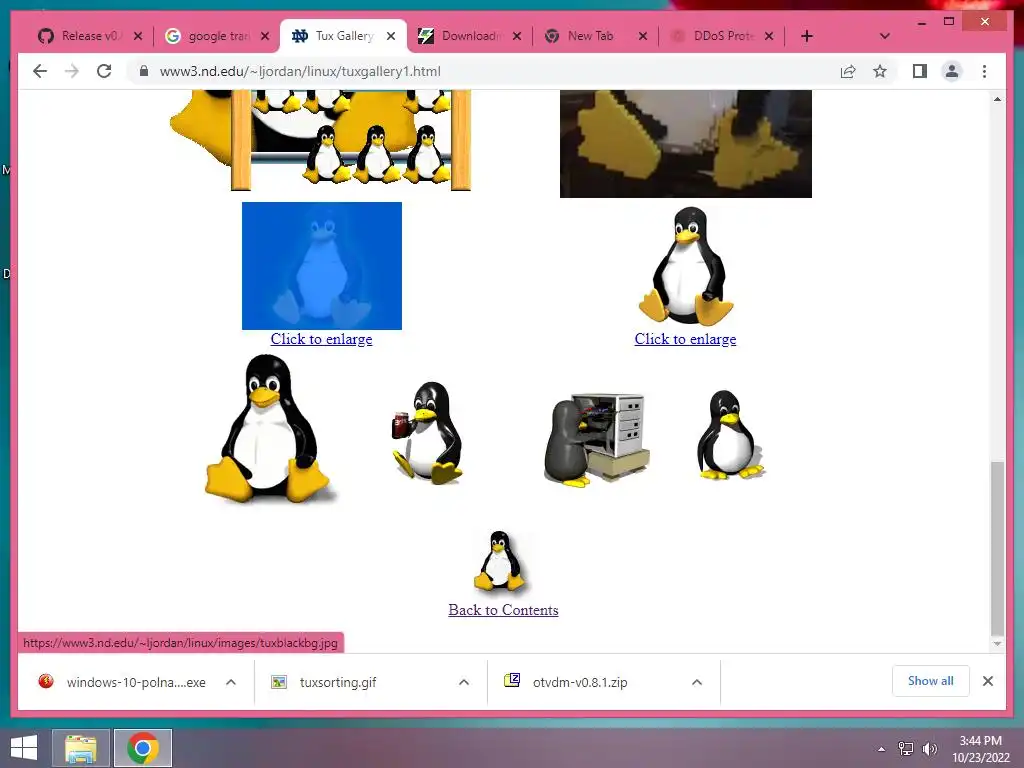The image size is (1024, 768).
Task: Click the address bar URL
Action: [300, 71]
